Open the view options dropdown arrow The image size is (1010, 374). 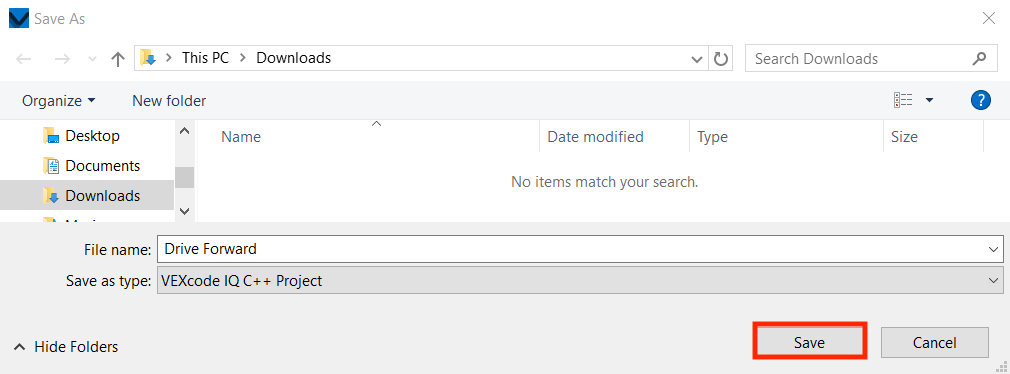929,100
